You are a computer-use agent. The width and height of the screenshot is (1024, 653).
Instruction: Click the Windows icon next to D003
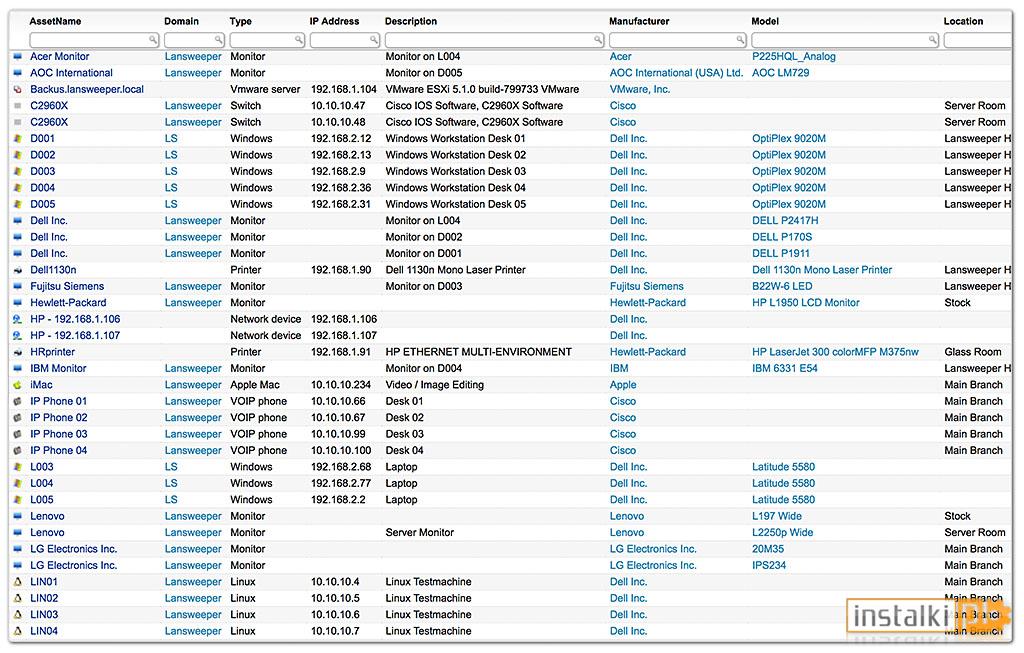click(x=18, y=171)
